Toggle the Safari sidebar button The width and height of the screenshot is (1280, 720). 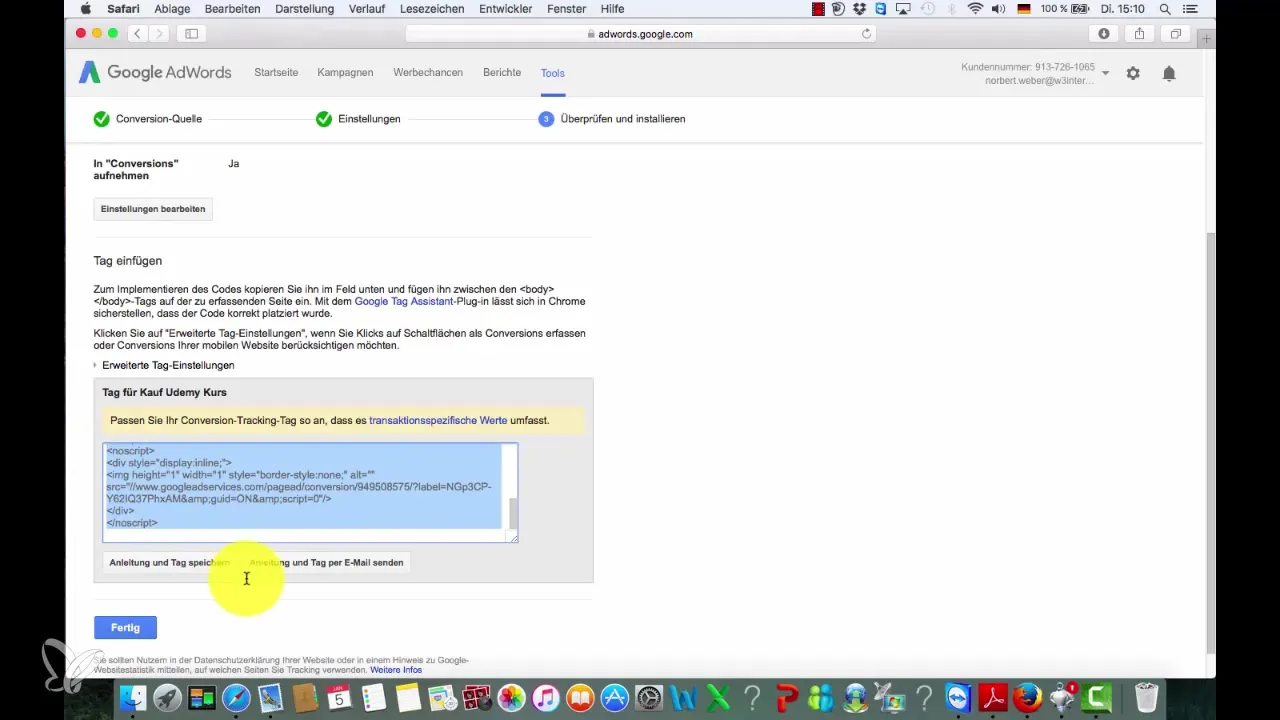(x=192, y=34)
